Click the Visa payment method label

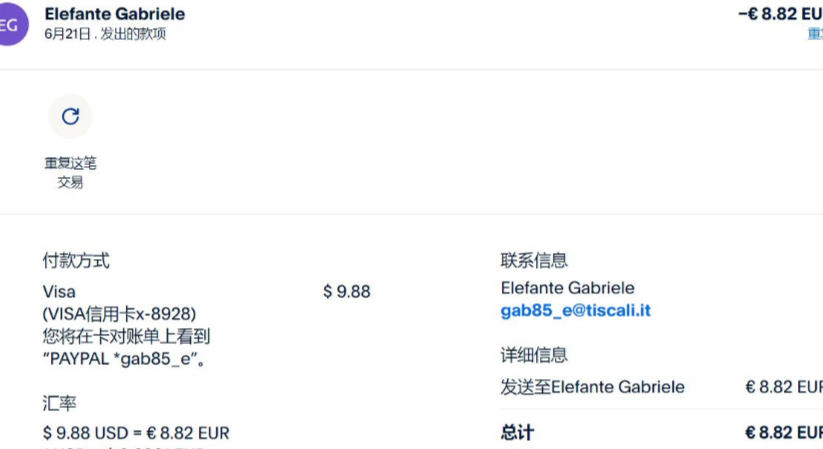(x=59, y=291)
